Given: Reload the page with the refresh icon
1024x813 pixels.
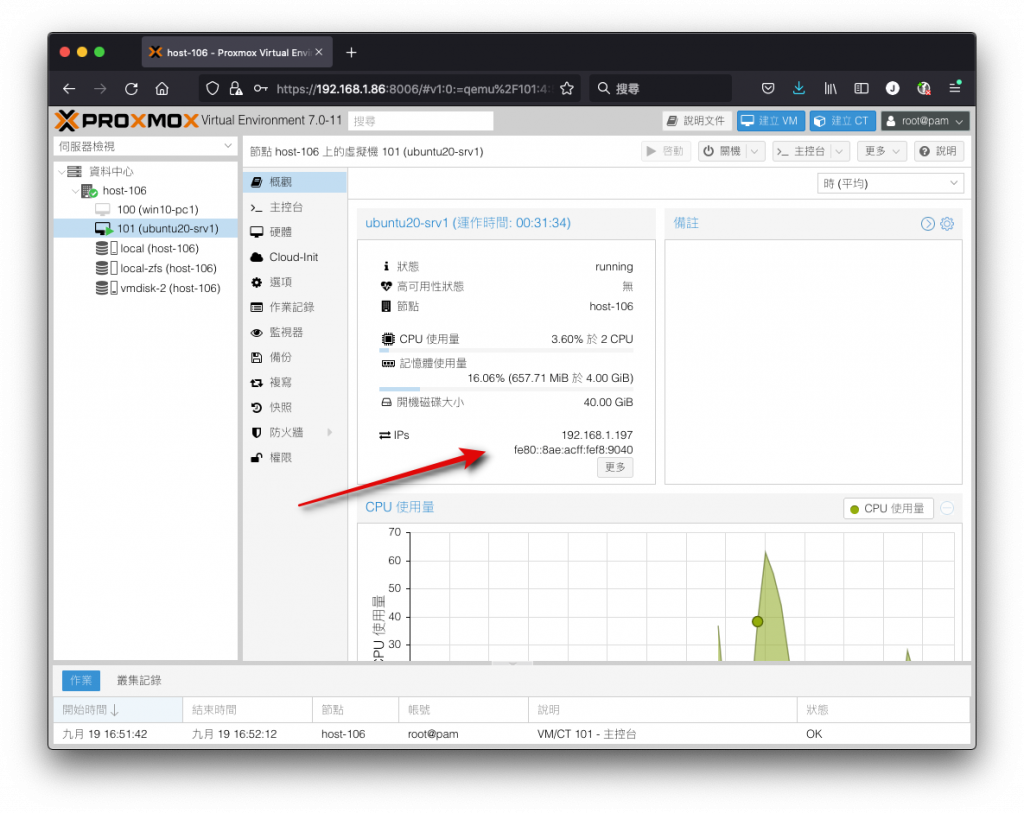Looking at the screenshot, I should click(x=131, y=88).
